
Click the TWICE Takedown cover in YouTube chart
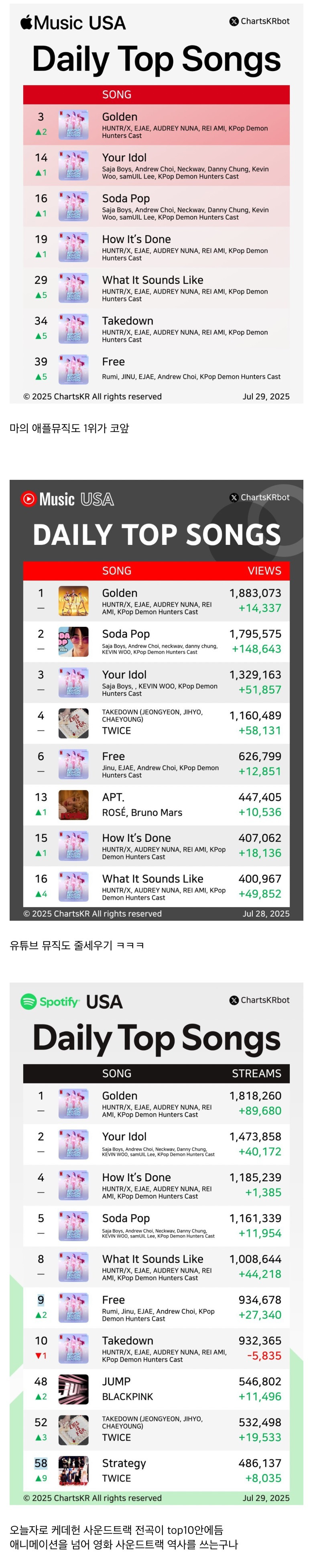coord(73,723)
